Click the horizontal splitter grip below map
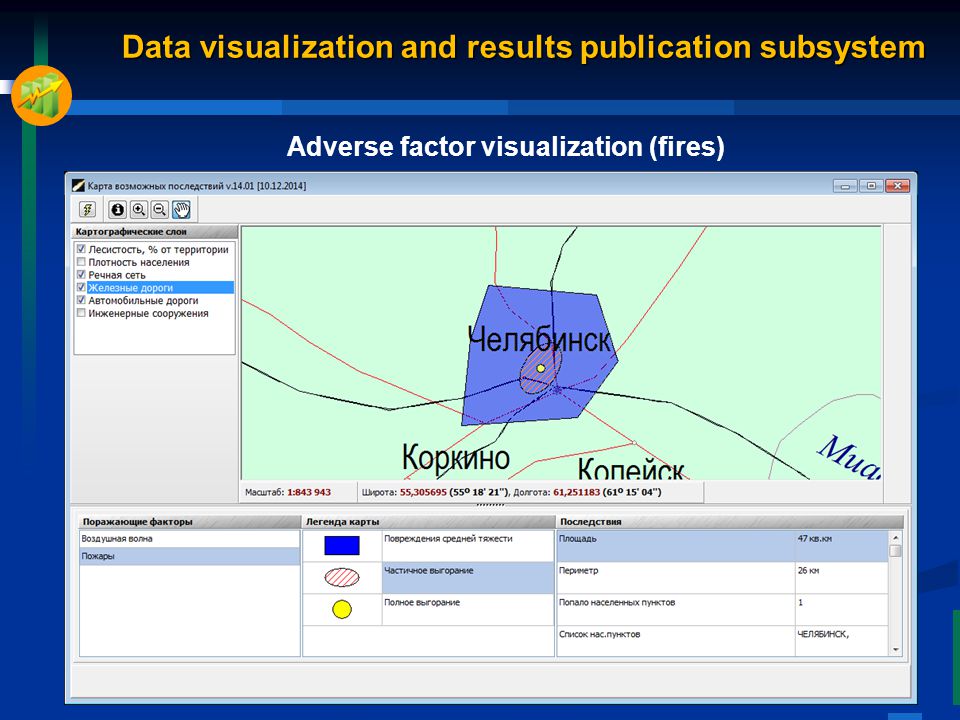The height and width of the screenshot is (720, 960). [490, 505]
